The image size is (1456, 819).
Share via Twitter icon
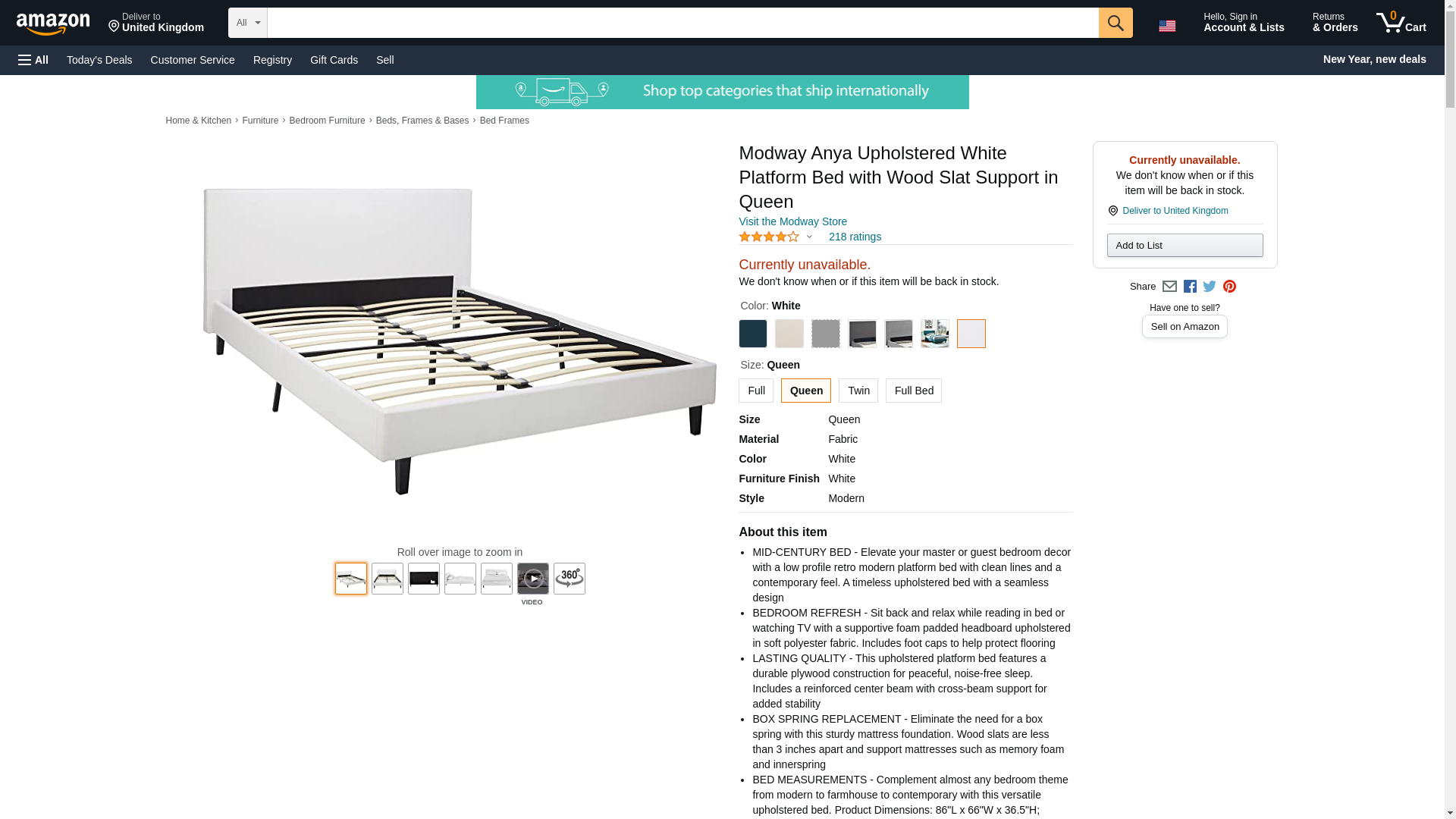pos(1210,287)
